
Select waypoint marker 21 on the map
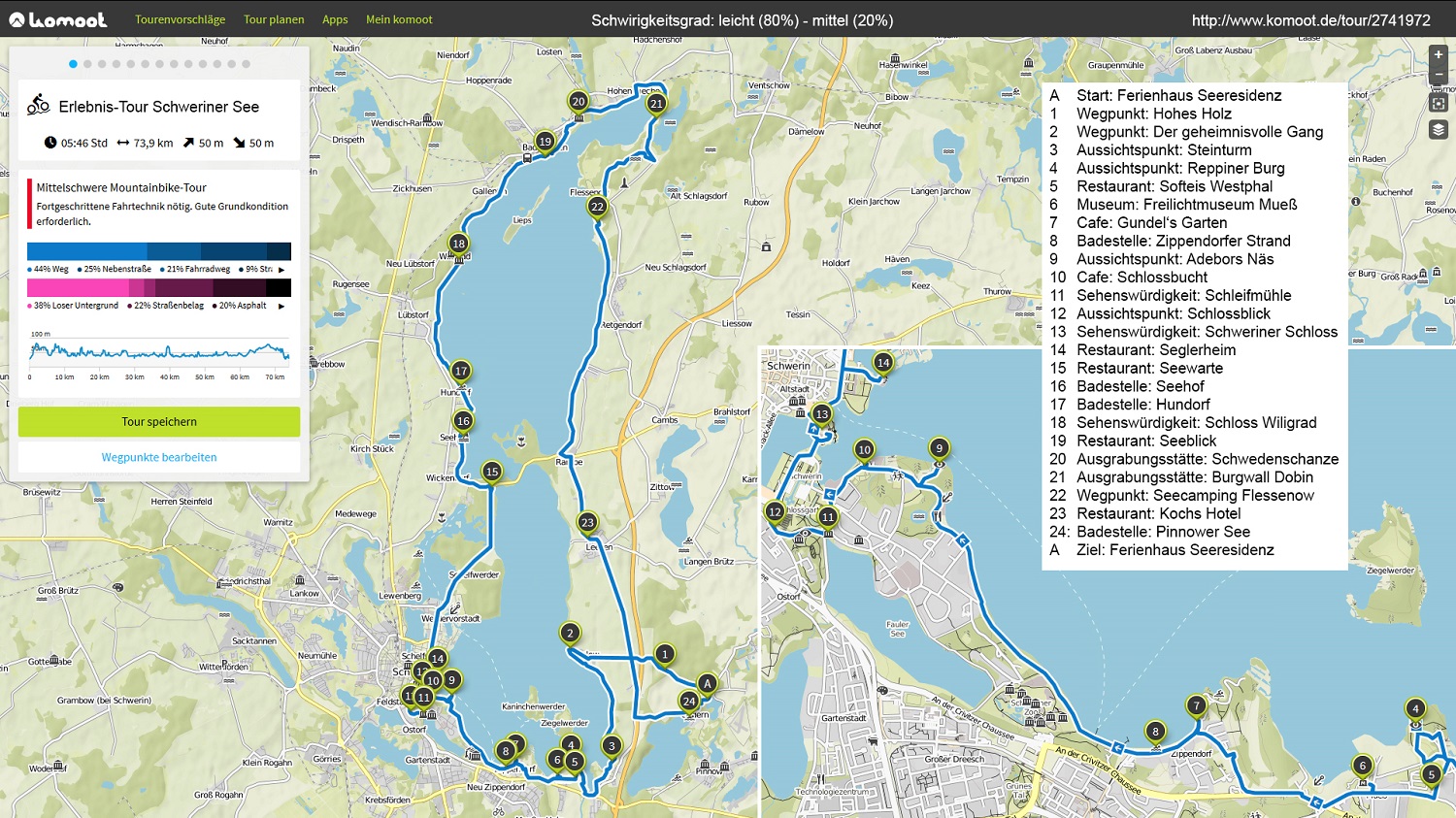656,103
